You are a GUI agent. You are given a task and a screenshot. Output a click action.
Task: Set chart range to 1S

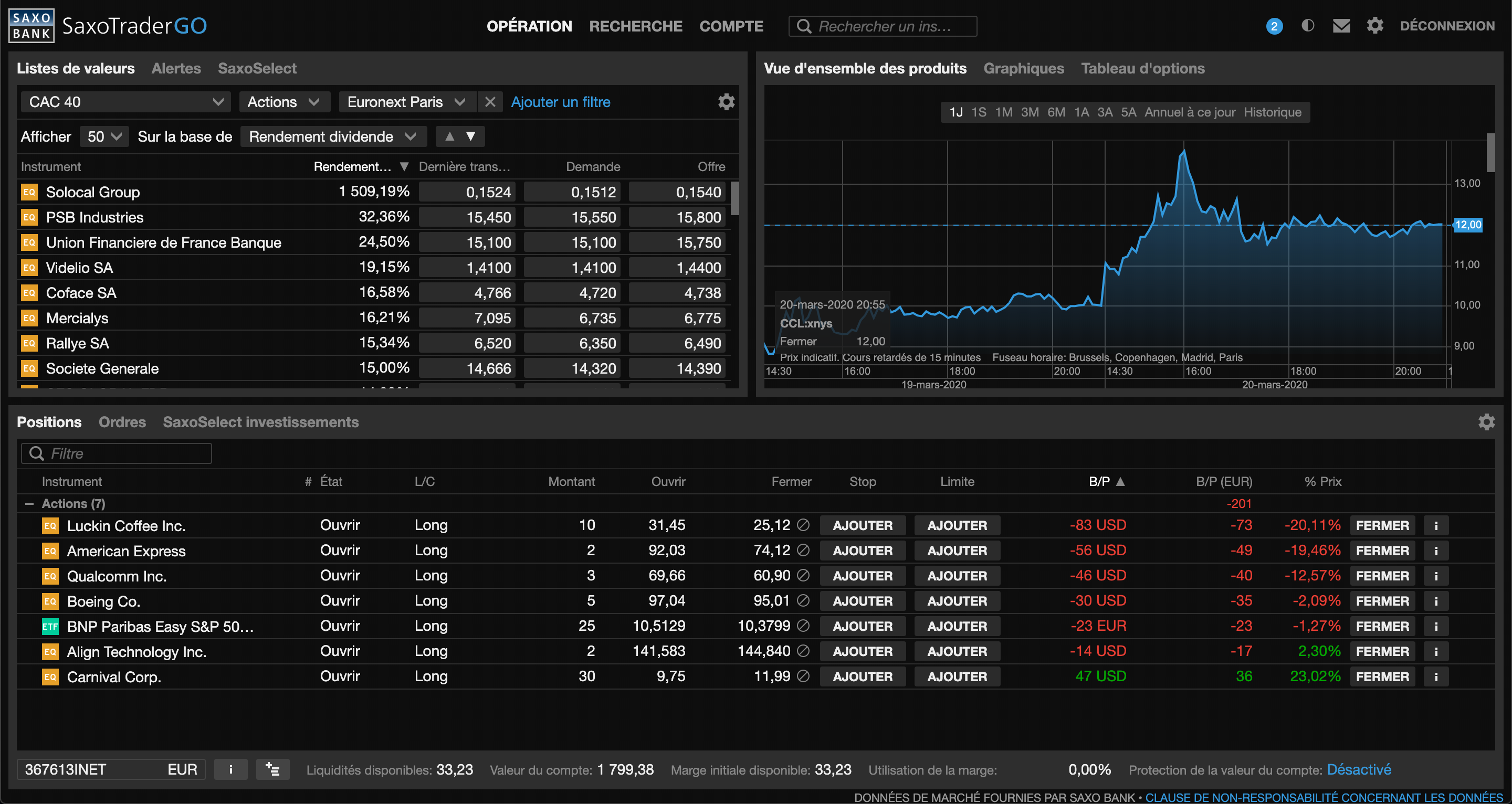point(979,112)
